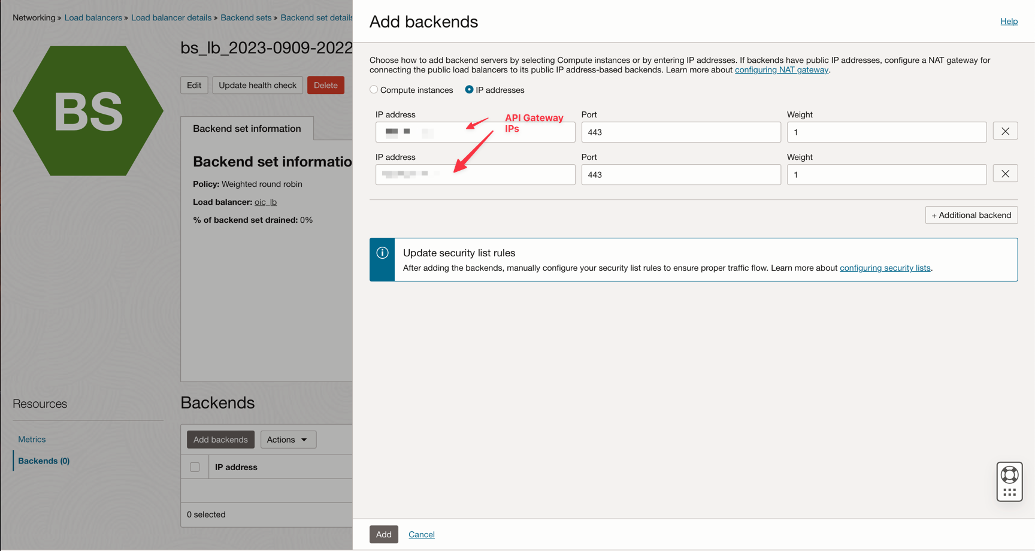Click the green BS hexagon icon
1036x552 pixels.
89,109
